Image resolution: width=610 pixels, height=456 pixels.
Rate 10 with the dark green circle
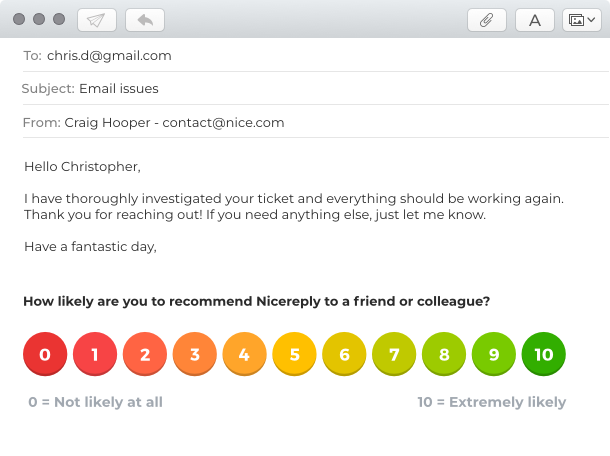click(543, 354)
